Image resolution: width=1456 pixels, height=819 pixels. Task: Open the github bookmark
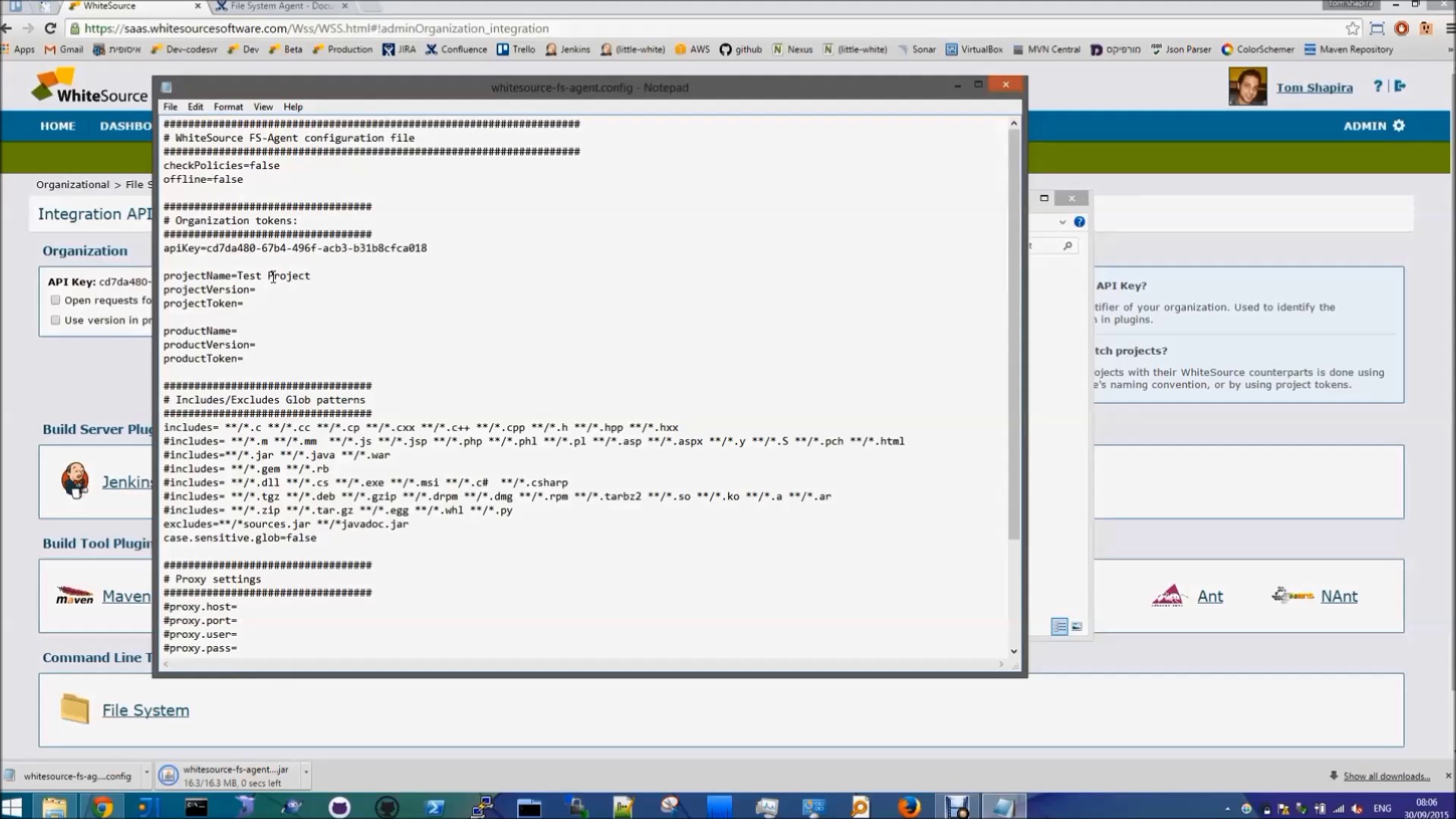740,49
